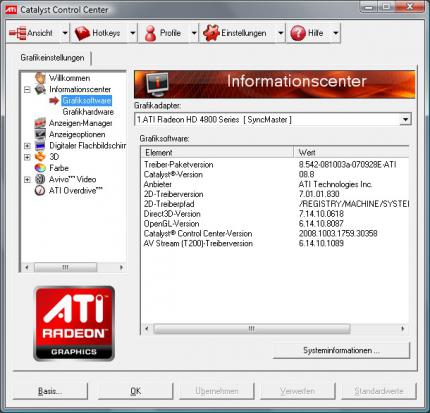Click the ATI Overdrive gauge icon

click(40, 191)
